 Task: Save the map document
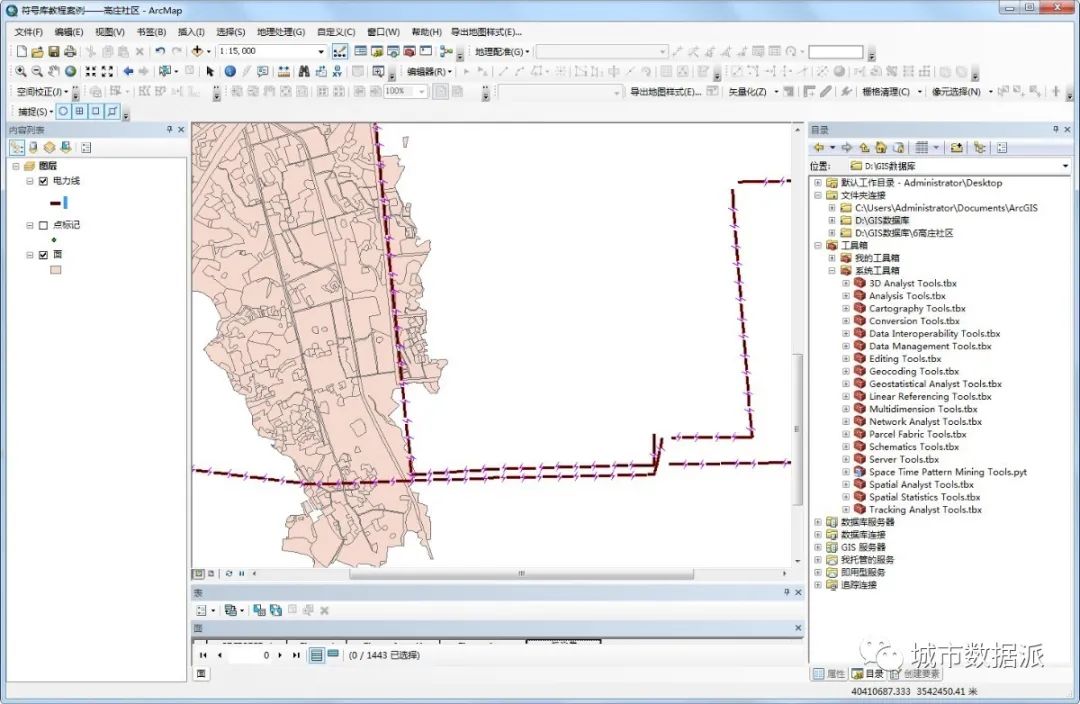pos(54,51)
